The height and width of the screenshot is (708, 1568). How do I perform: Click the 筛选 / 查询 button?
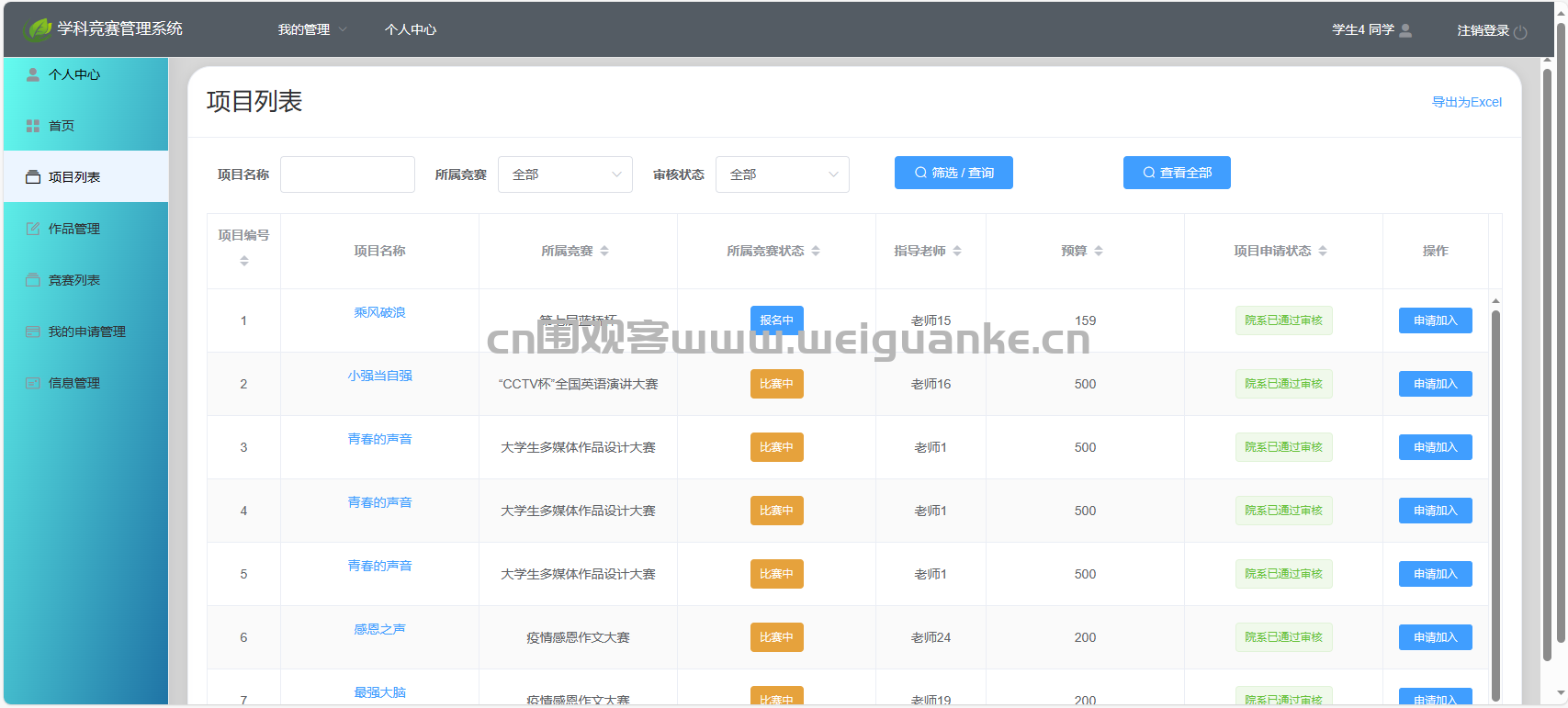(x=953, y=173)
